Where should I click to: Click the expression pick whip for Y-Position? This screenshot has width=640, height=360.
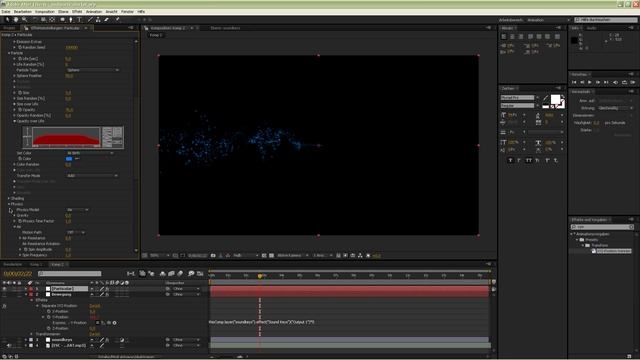coord(109,323)
